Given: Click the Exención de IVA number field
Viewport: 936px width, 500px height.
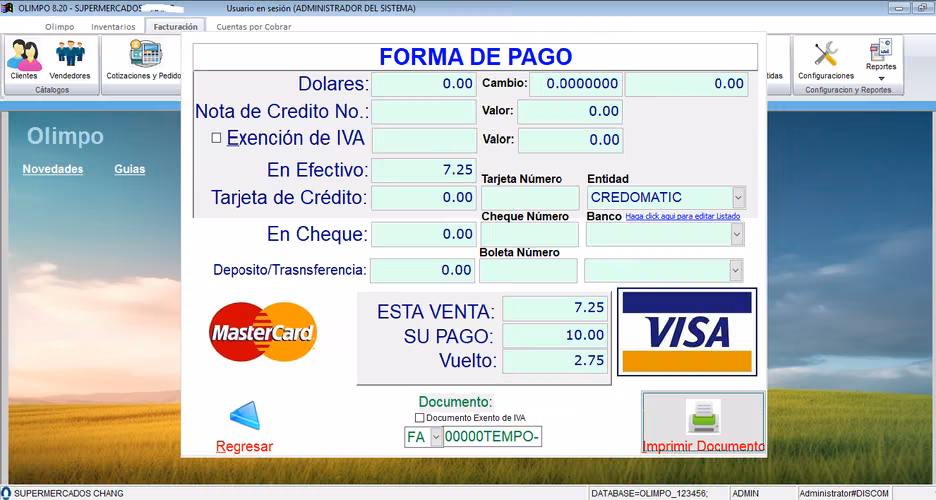Looking at the screenshot, I should 424,140.
